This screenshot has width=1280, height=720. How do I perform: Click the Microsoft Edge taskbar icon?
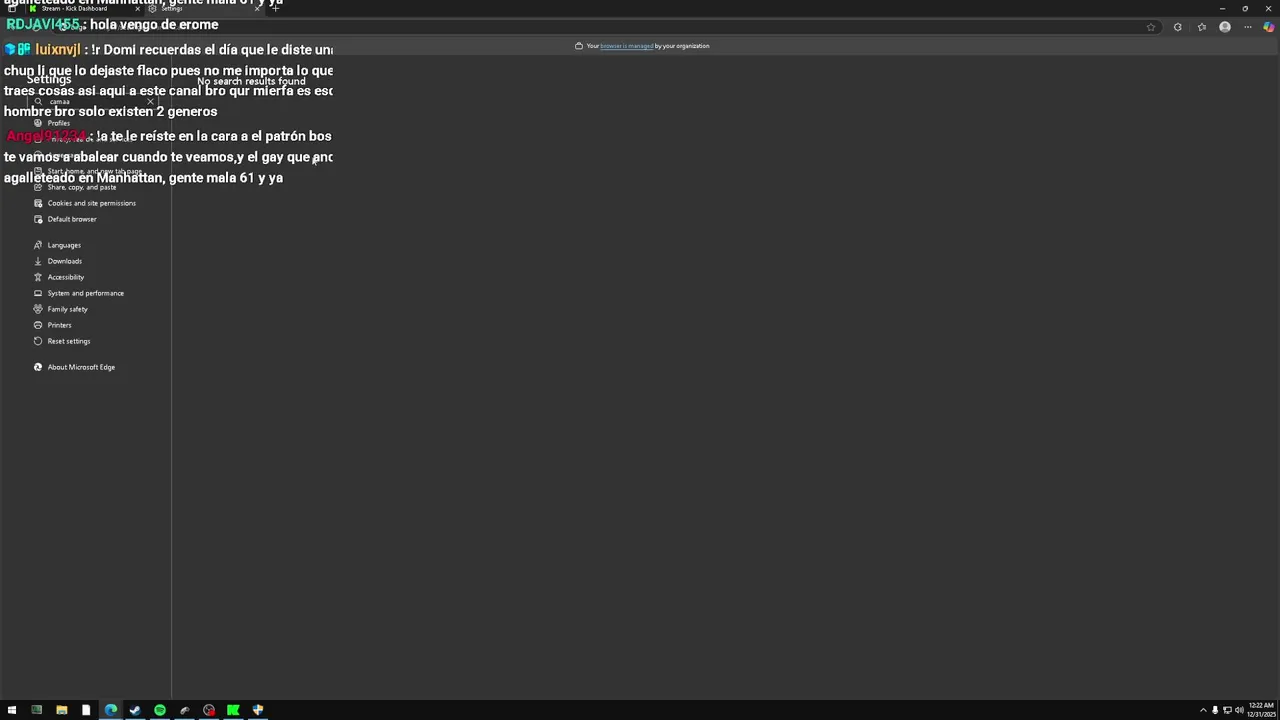pos(110,710)
